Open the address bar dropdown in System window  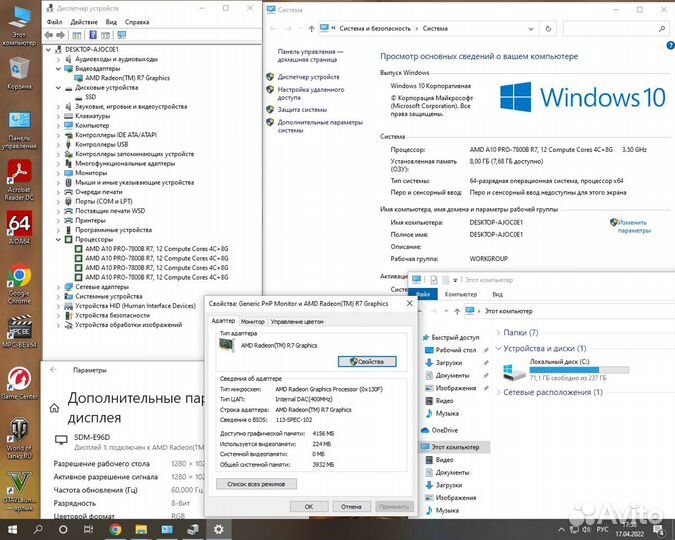coord(531,29)
